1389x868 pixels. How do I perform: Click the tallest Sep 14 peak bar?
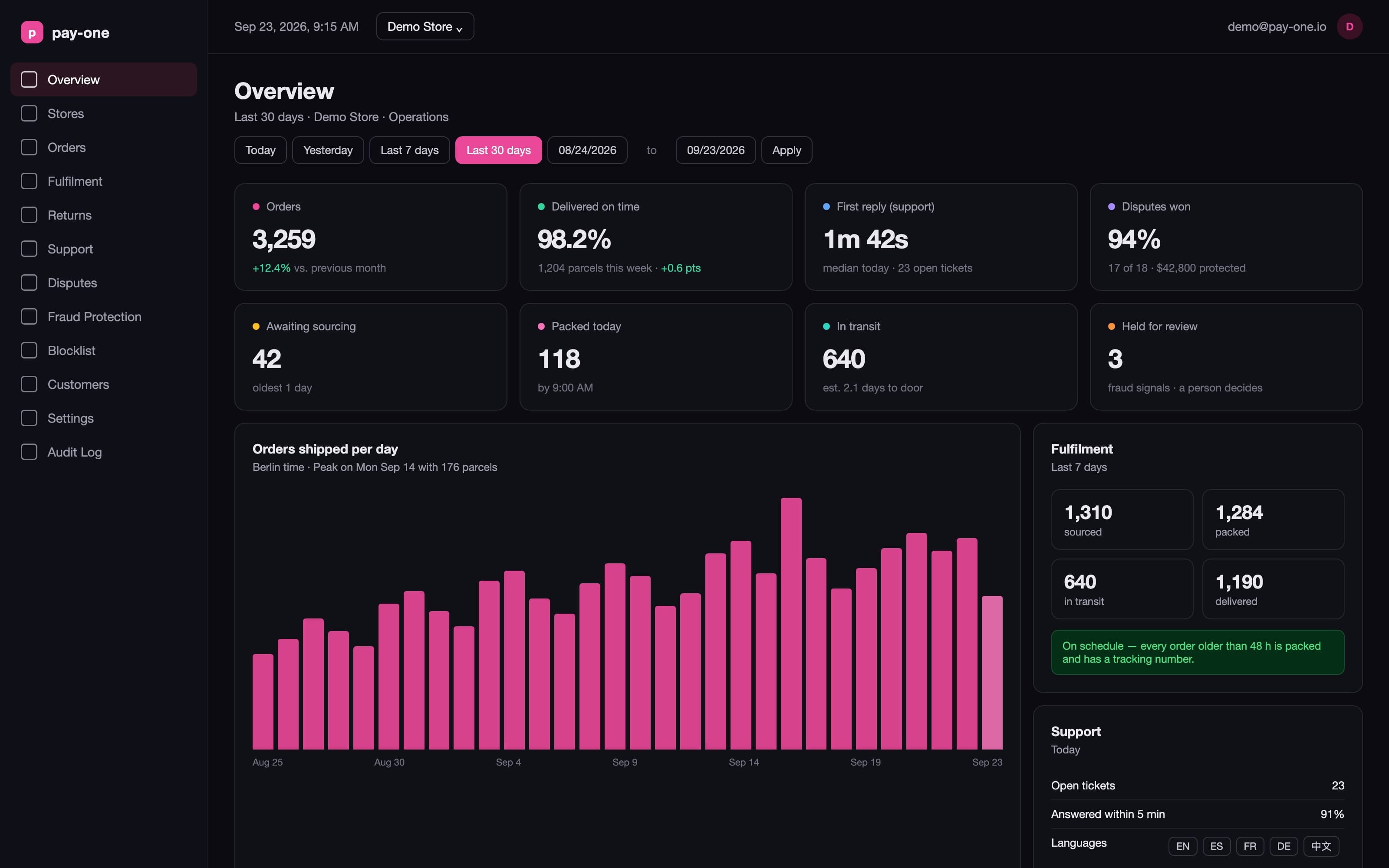pos(791,624)
